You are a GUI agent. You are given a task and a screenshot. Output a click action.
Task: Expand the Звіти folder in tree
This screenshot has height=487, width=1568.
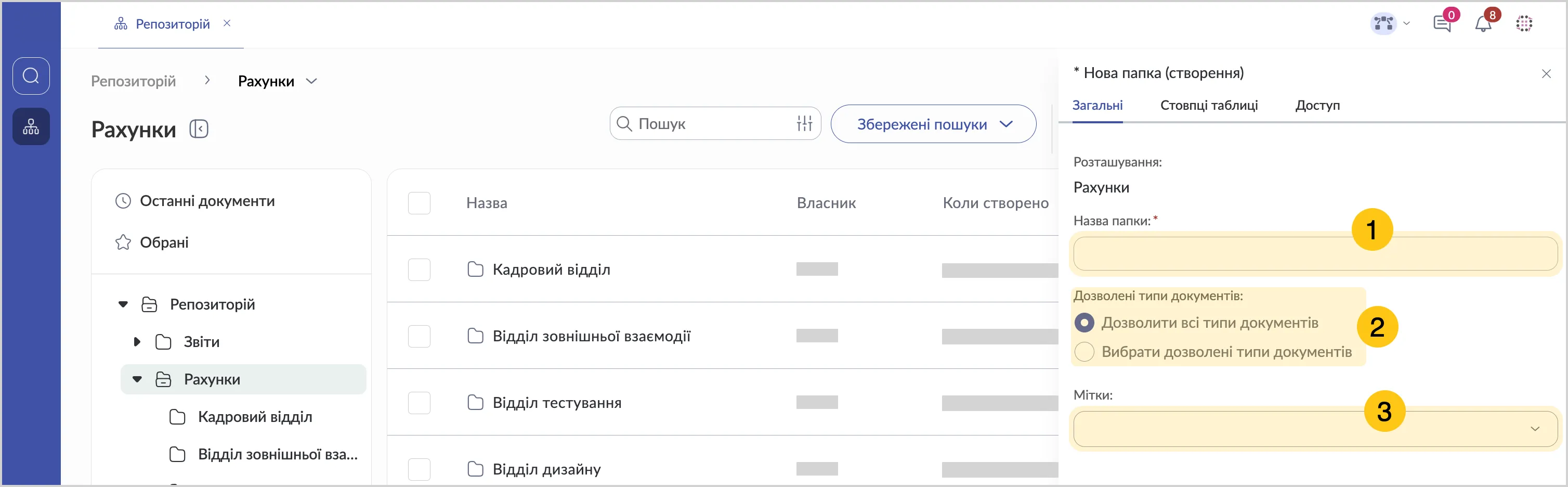[x=137, y=342]
